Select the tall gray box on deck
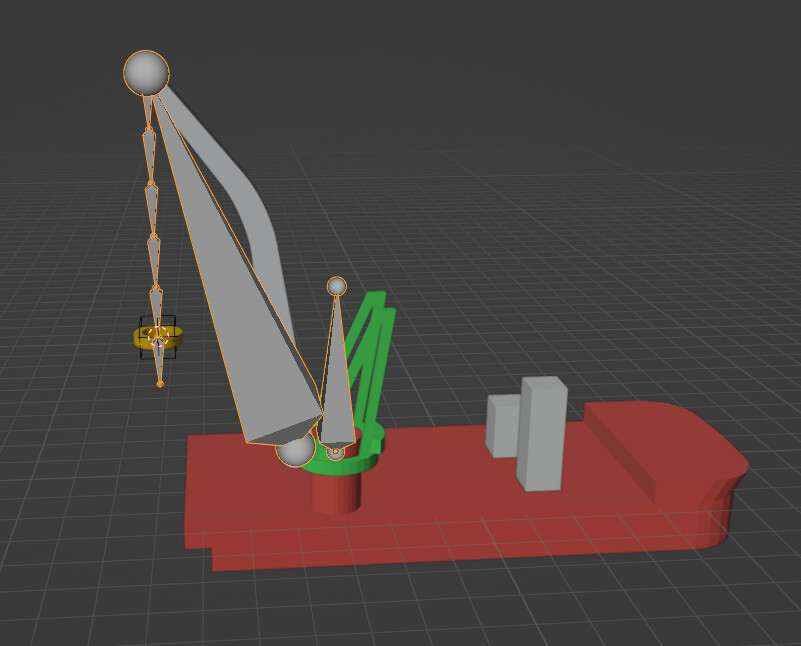801x646 pixels. pyautogui.click(x=541, y=434)
